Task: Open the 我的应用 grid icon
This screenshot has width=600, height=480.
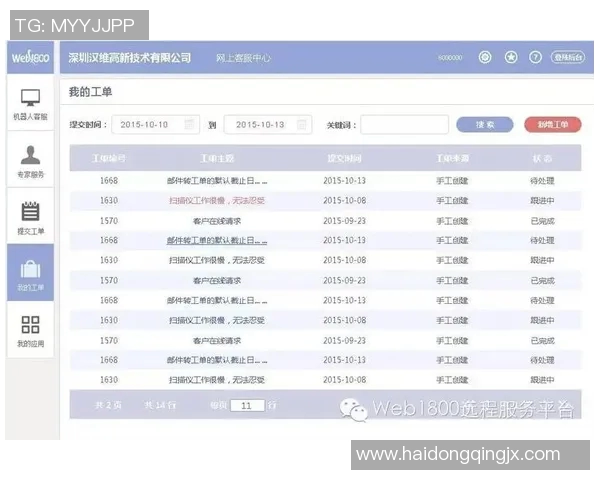Action: tap(30, 324)
